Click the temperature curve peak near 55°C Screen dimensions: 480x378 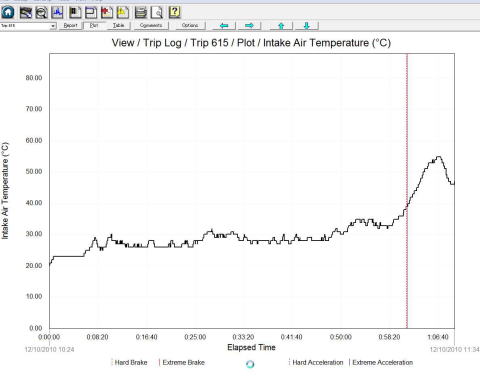coord(439,157)
